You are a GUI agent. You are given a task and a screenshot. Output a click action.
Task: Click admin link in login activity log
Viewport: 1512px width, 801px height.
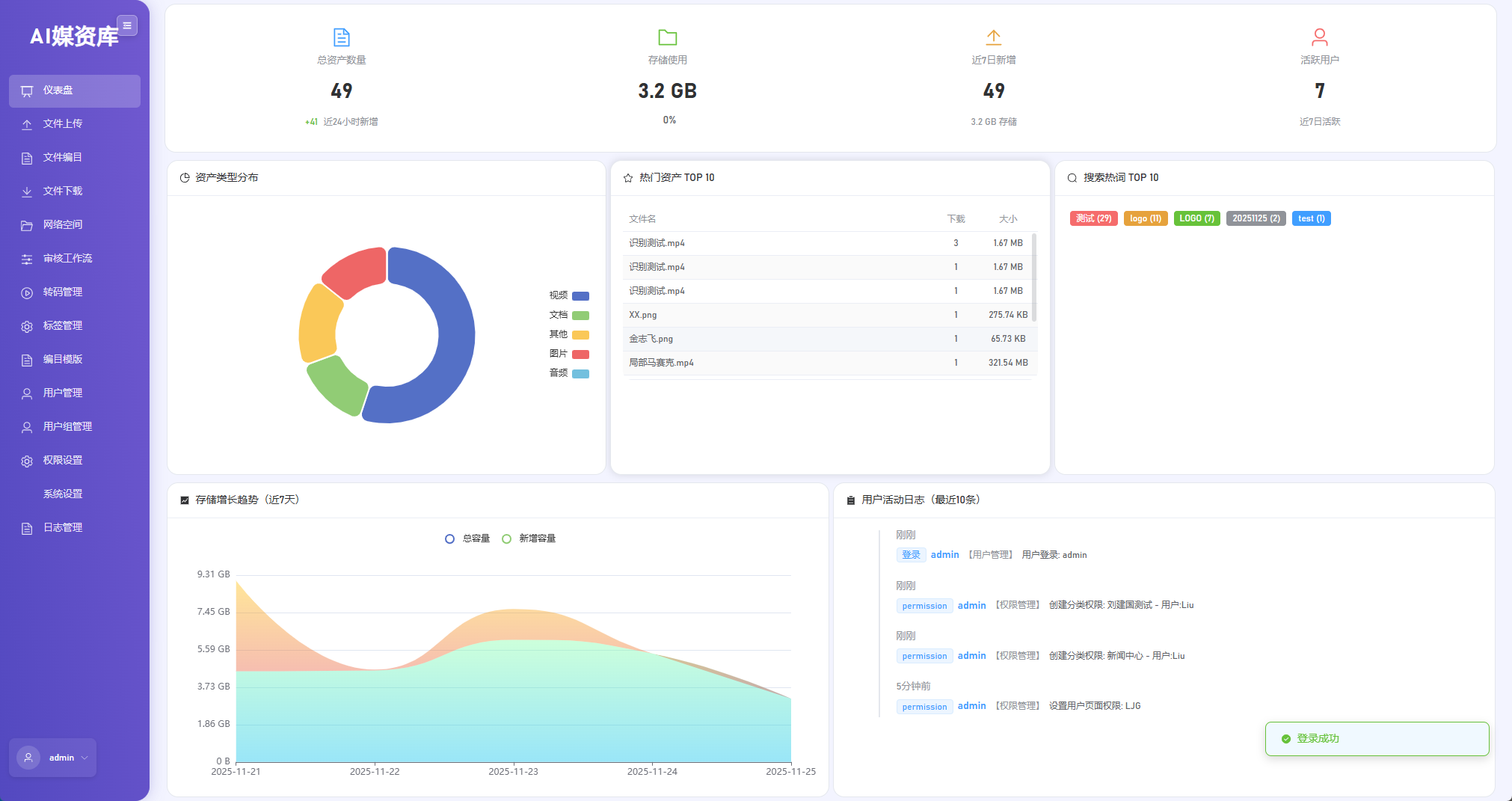tap(944, 554)
